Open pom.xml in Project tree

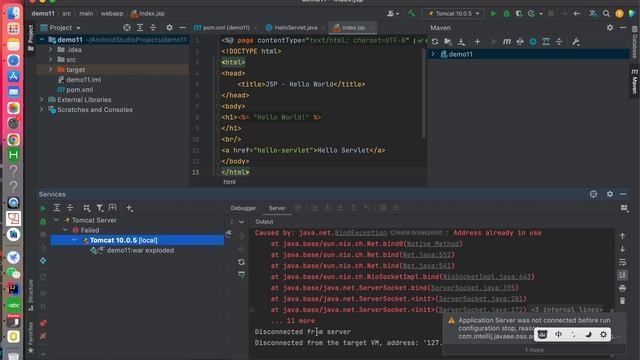click(80, 90)
